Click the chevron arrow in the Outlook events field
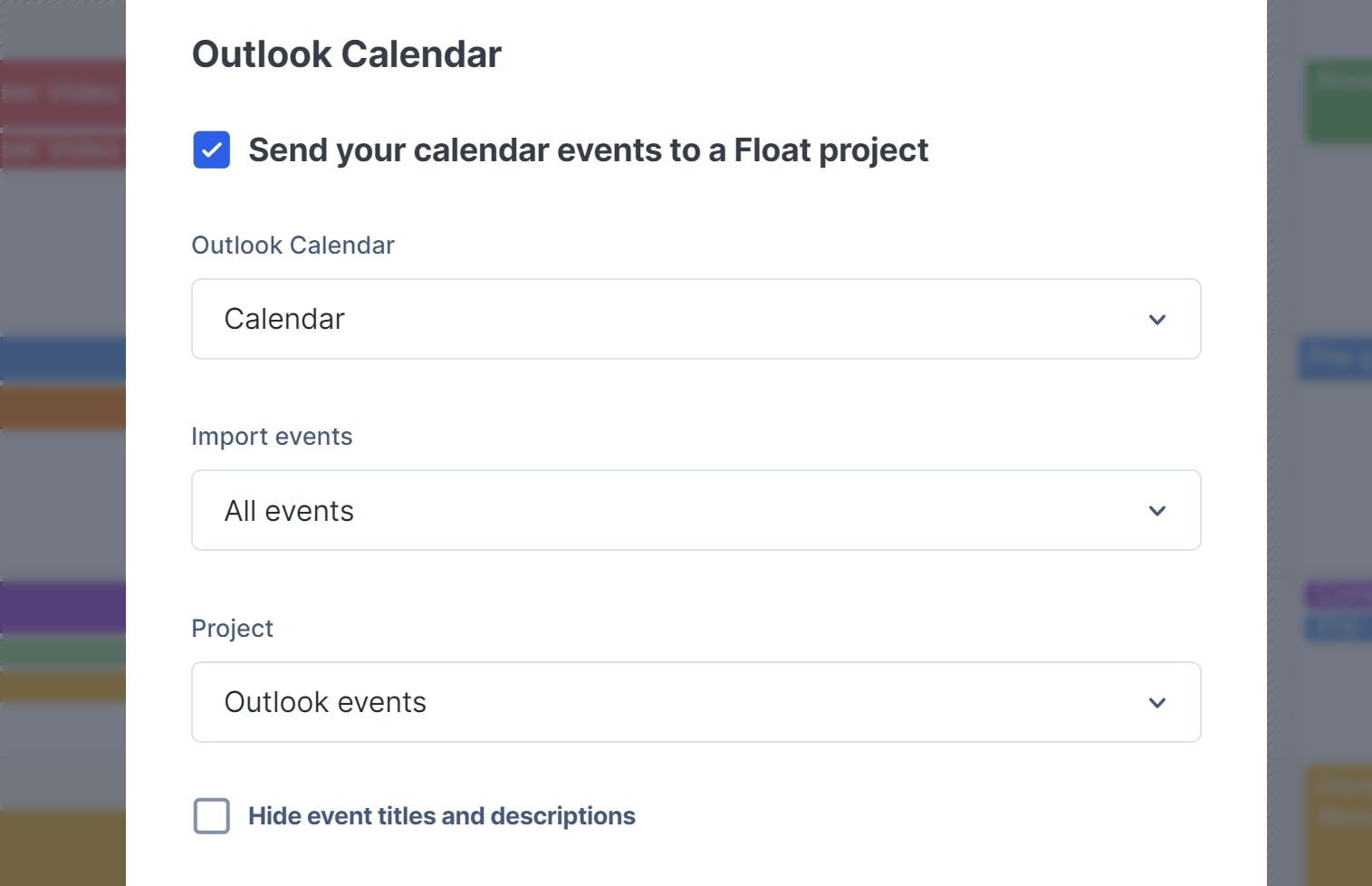1372x886 pixels. pos(1156,703)
